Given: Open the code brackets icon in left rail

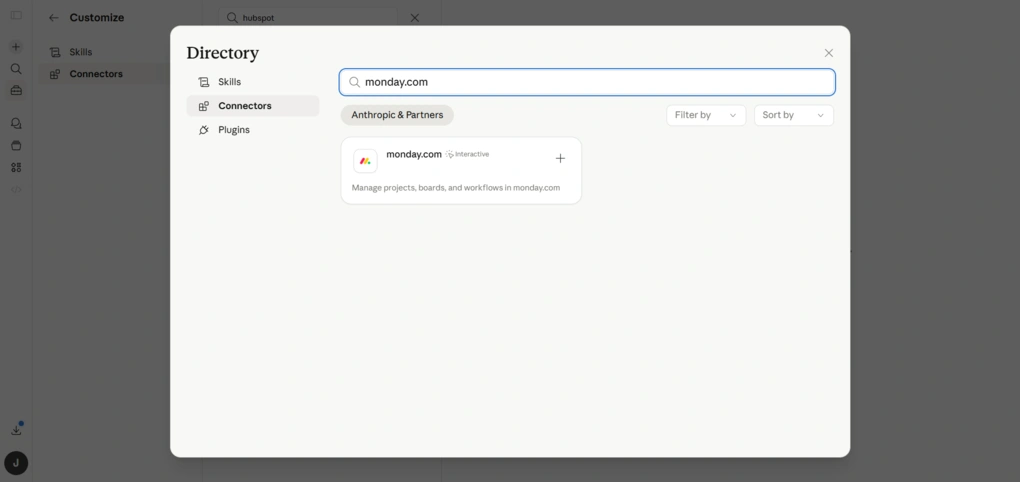Looking at the screenshot, I should coord(16,189).
